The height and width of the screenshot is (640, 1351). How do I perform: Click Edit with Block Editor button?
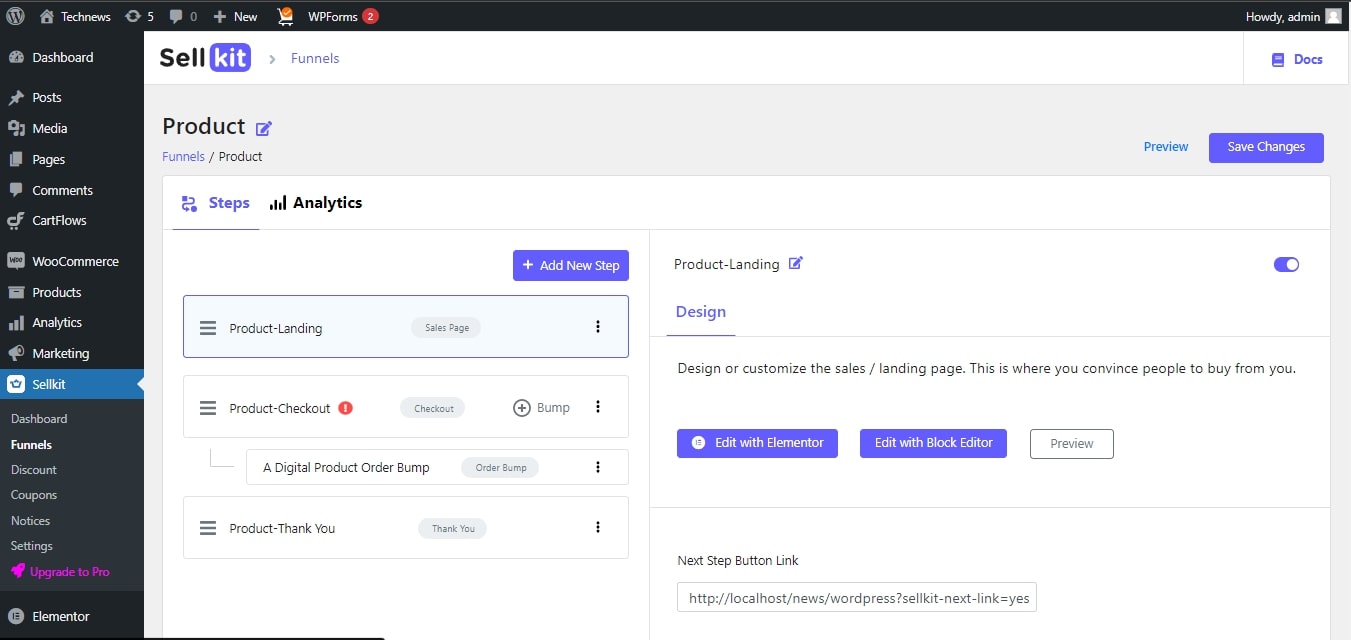(x=933, y=443)
